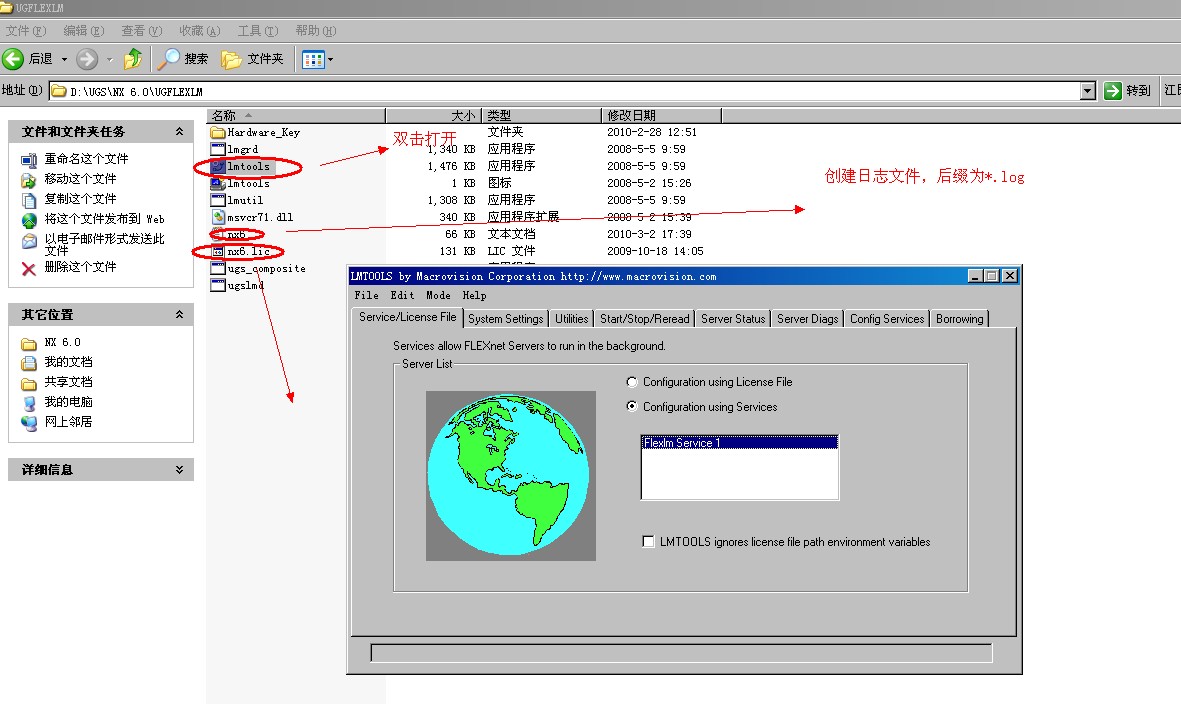
Task: Click 重命名这个文件 task link
Action: (x=86, y=159)
